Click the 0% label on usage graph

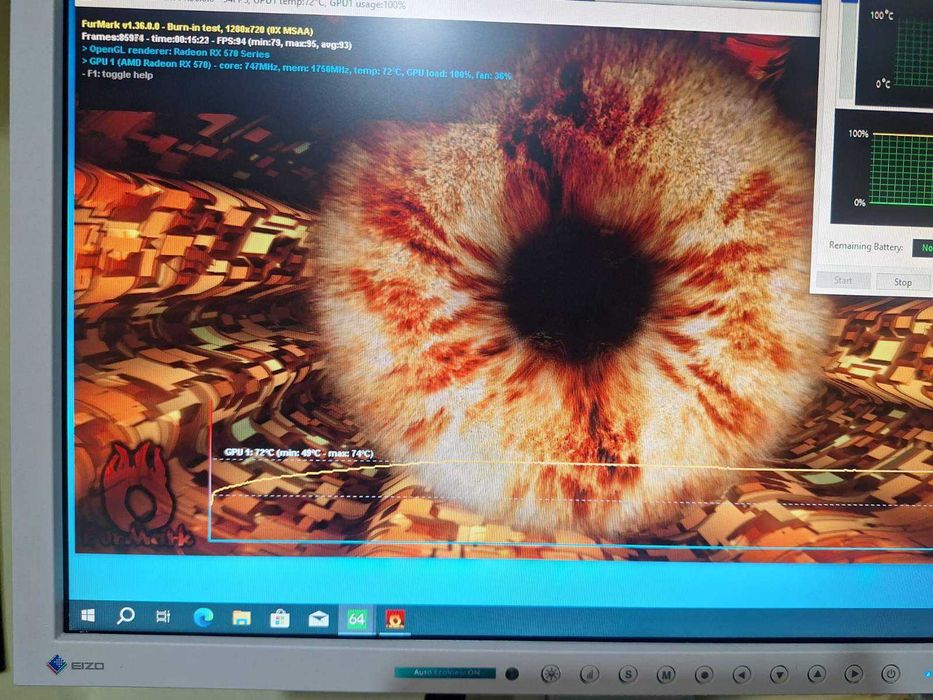point(859,202)
